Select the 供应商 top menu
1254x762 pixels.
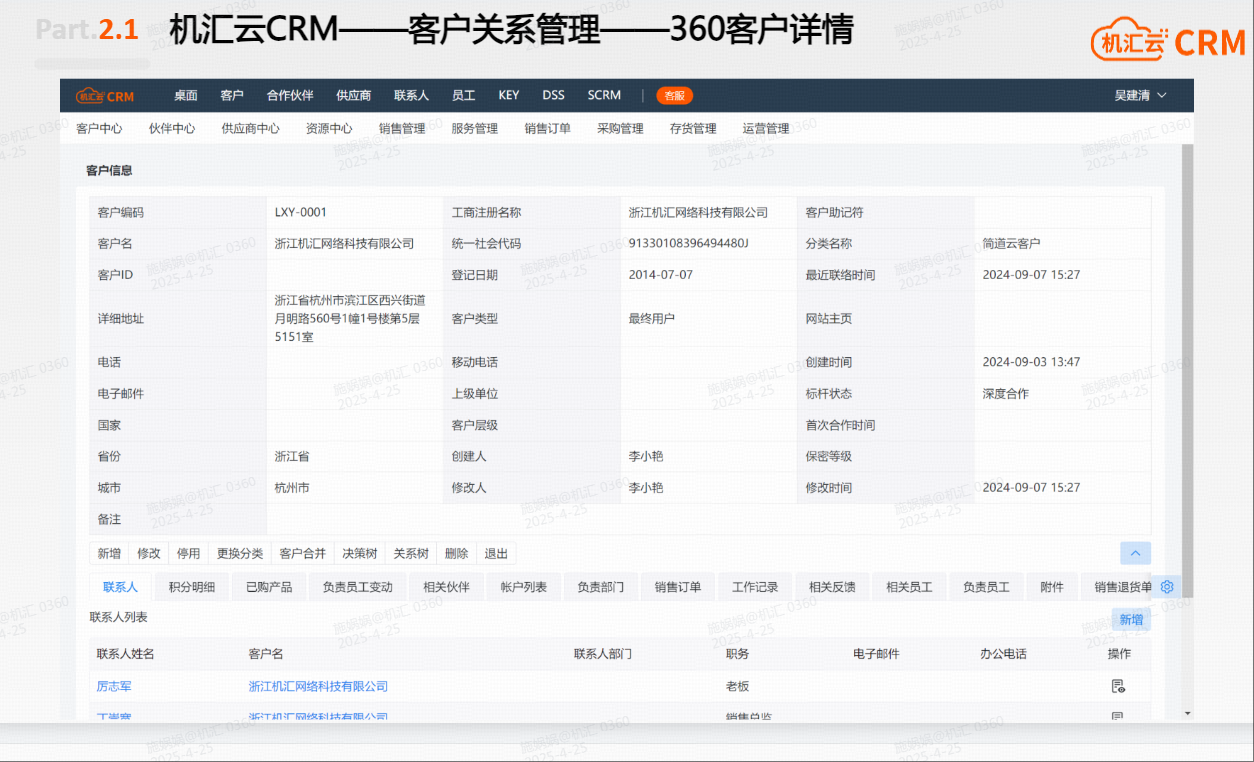(x=354, y=96)
